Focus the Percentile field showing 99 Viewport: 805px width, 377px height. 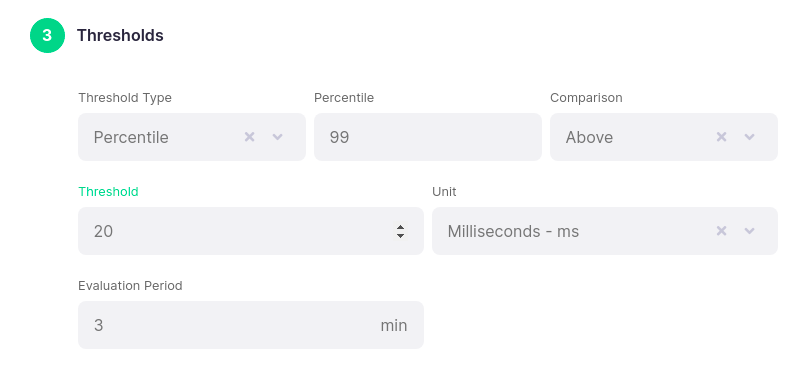pos(428,137)
